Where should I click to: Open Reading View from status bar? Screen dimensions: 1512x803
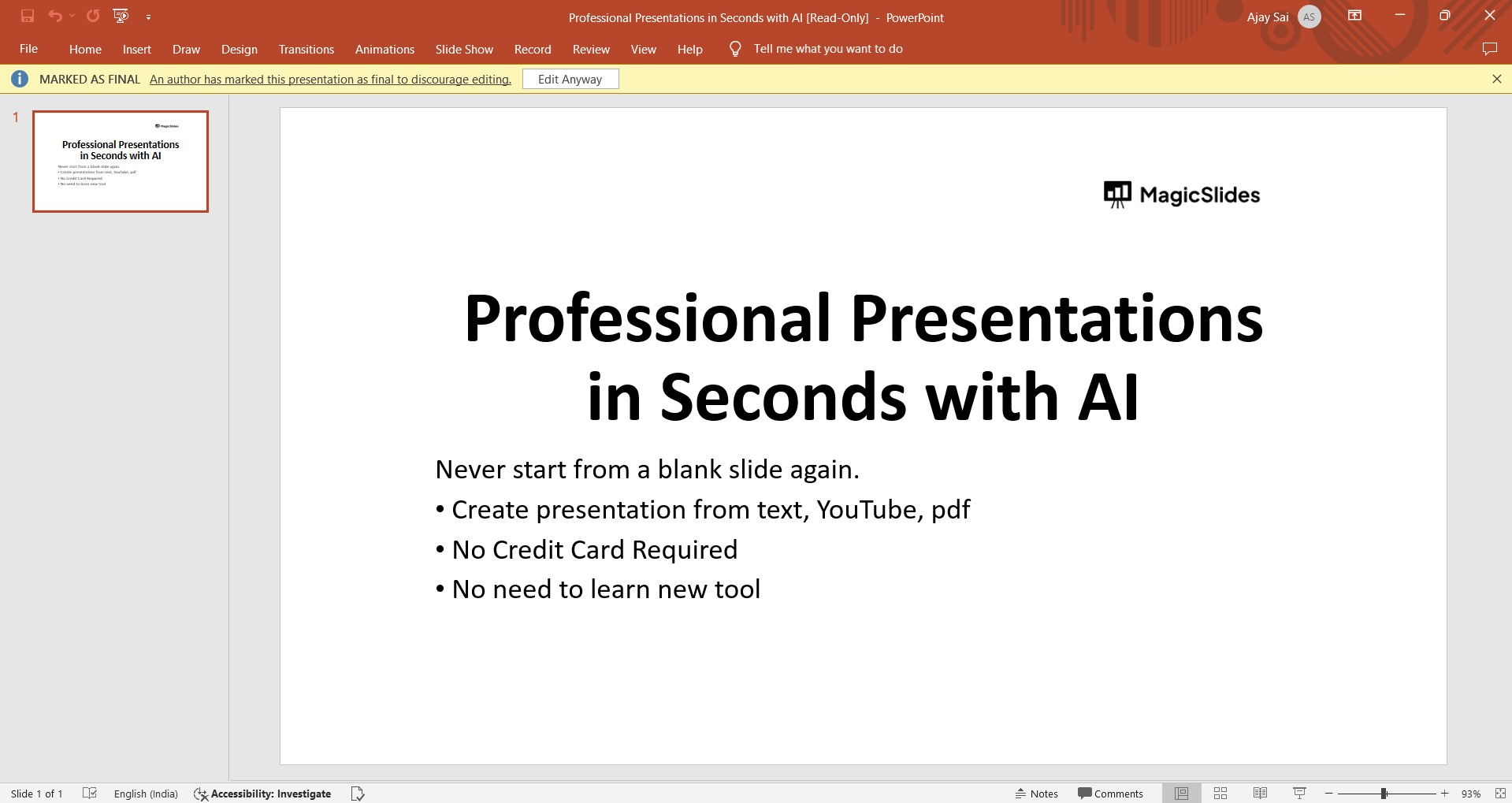tap(1260, 794)
